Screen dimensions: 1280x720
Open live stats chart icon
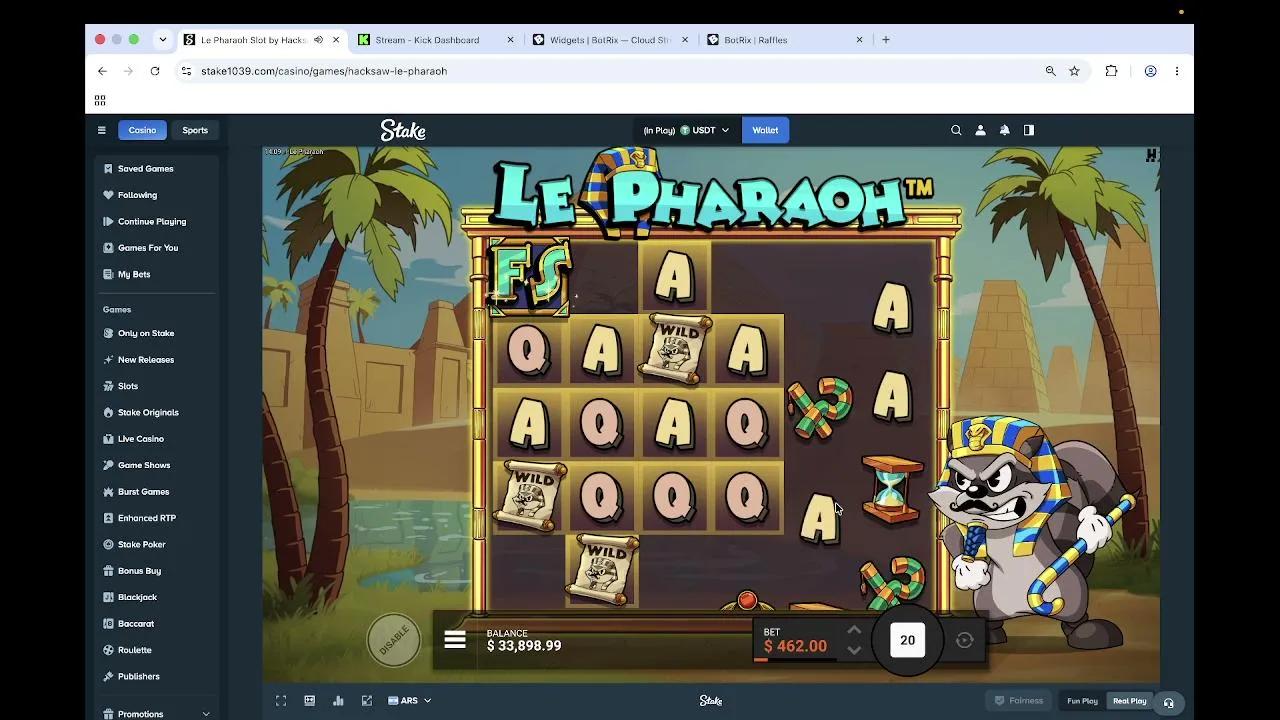point(338,701)
